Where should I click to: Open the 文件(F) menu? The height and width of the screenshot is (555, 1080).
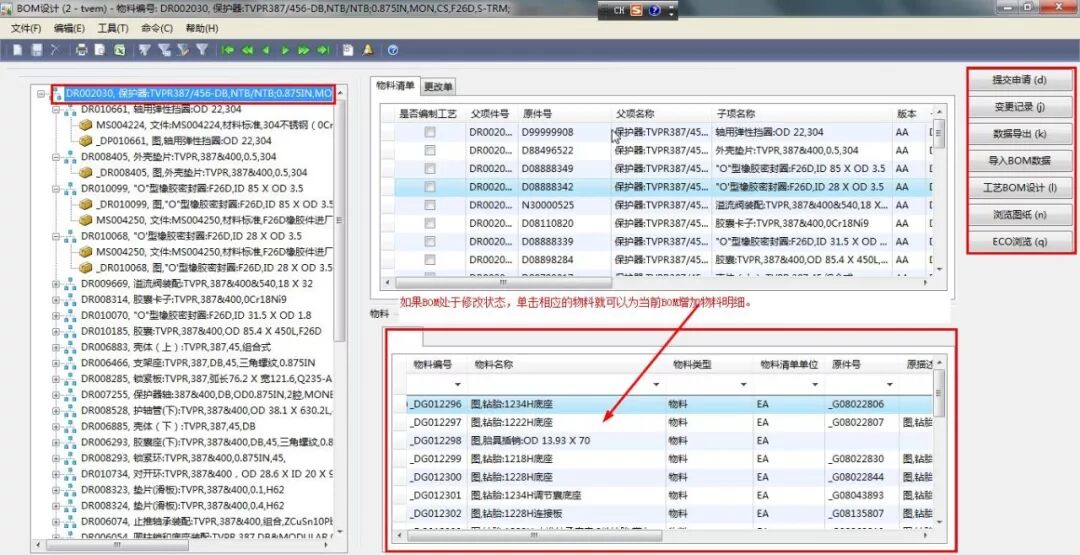pyautogui.click(x=26, y=28)
